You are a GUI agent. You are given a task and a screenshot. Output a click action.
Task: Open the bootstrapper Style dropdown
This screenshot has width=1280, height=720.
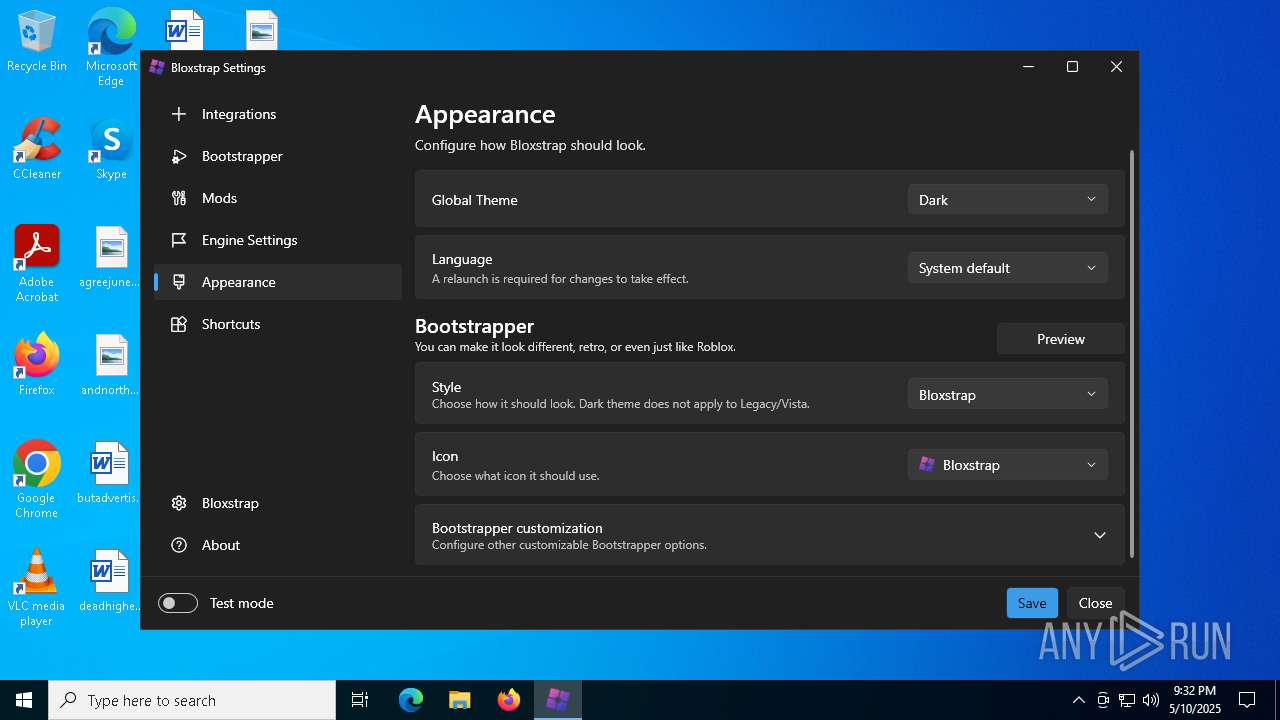click(1008, 395)
